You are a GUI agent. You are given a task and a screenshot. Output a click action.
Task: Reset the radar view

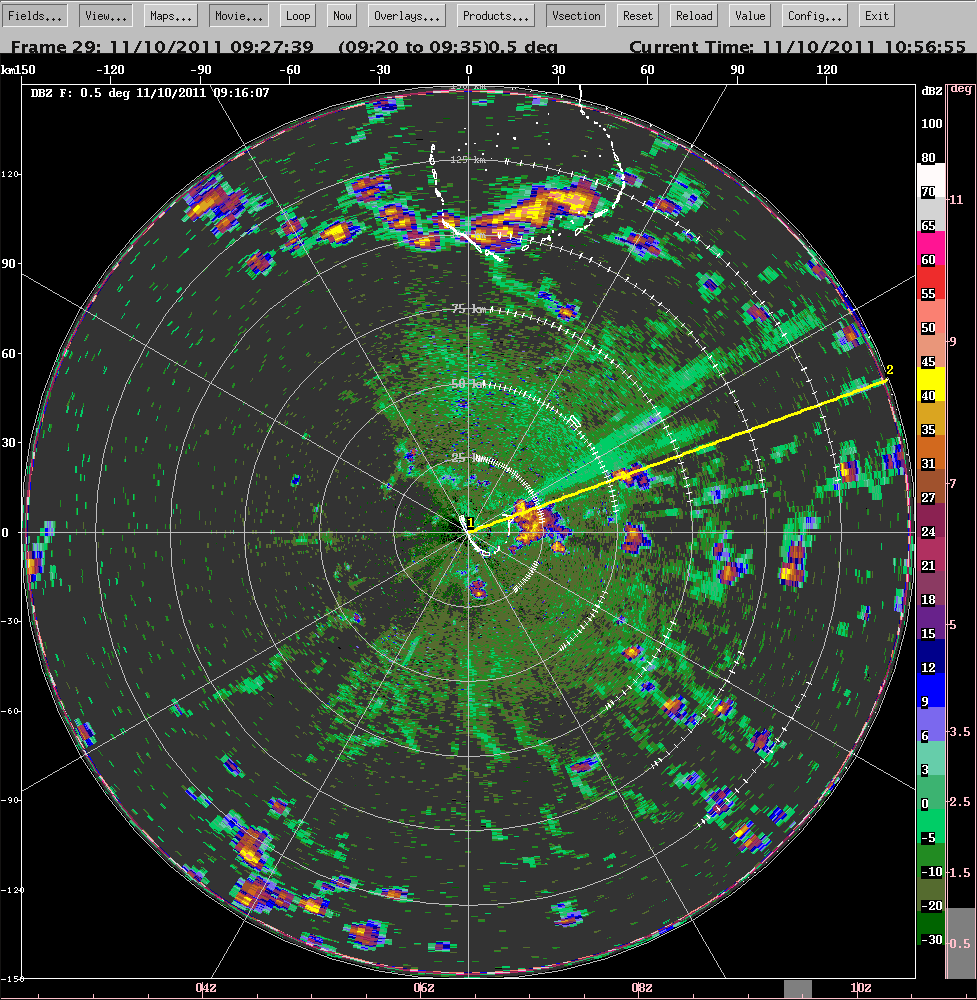click(x=637, y=16)
